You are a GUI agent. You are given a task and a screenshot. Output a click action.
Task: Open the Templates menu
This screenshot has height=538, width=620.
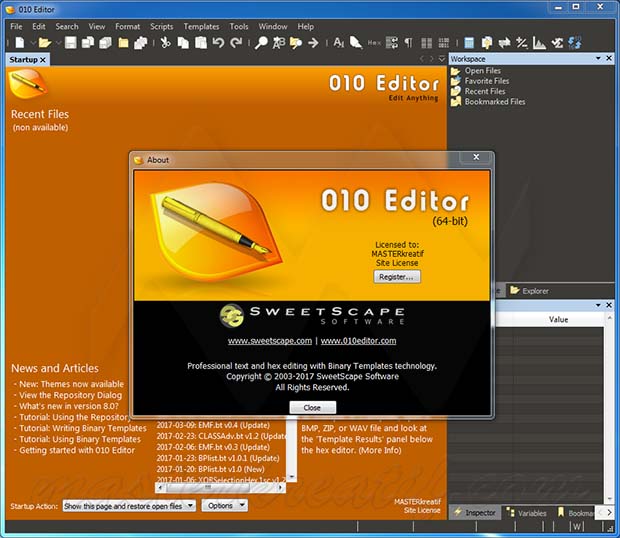(201, 26)
